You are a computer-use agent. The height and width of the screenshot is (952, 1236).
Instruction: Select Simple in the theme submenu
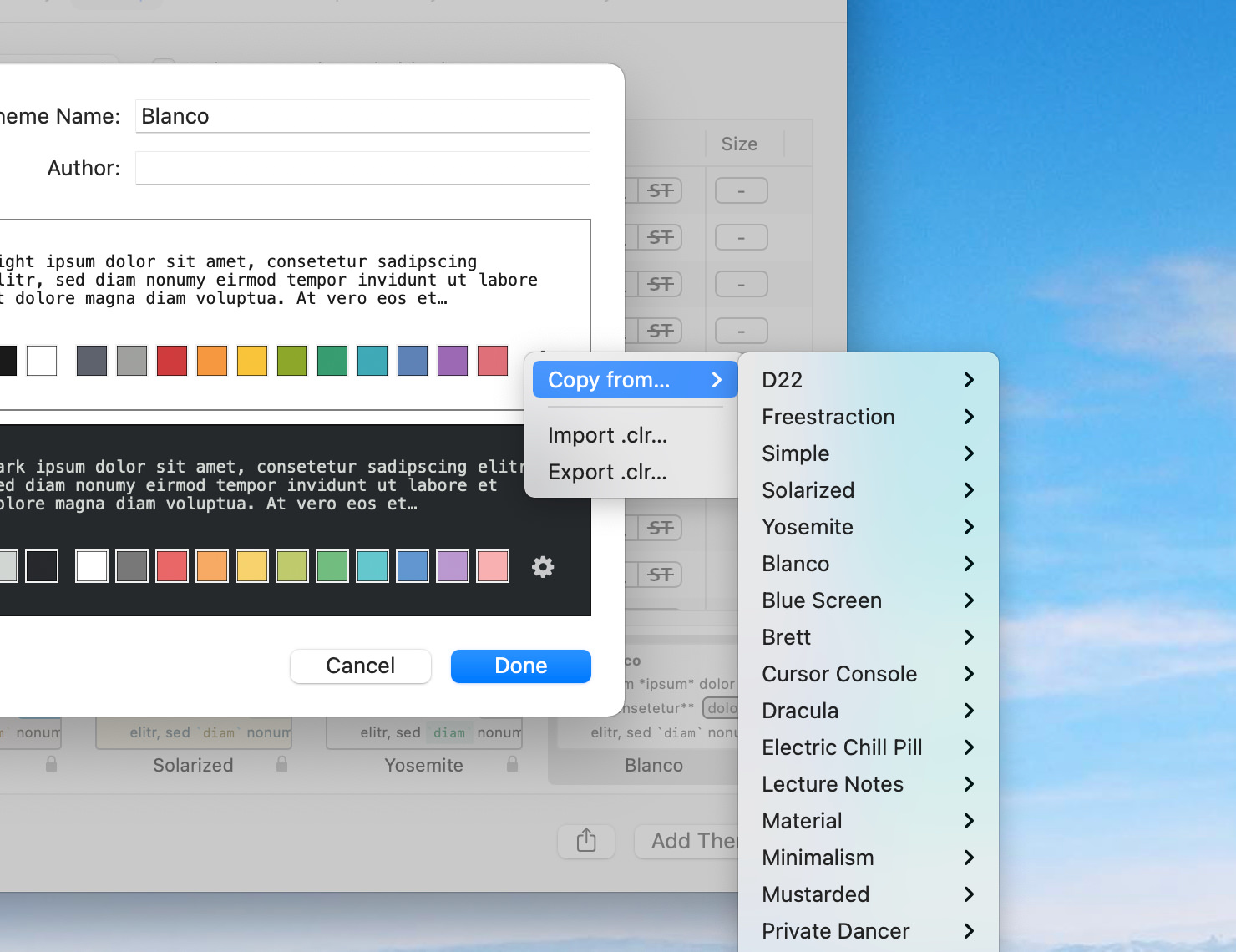coord(869,453)
